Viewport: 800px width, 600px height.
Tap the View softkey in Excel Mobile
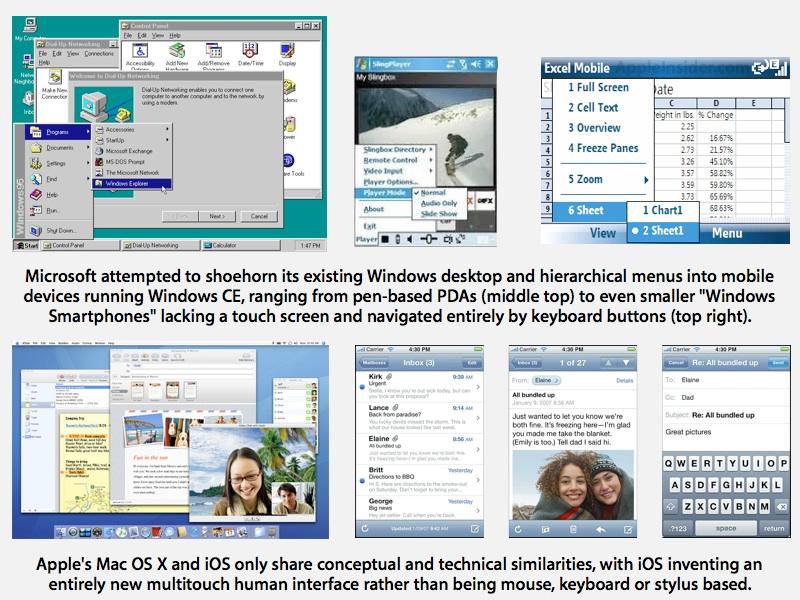pyautogui.click(x=603, y=233)
